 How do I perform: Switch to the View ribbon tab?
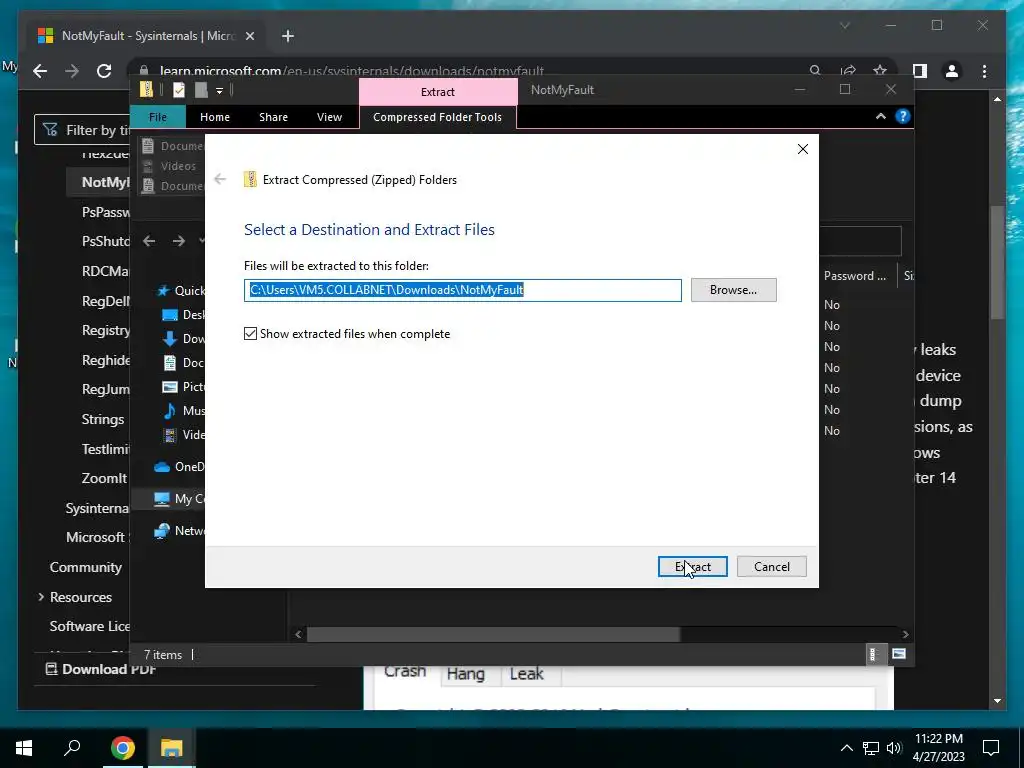[329, 117]
